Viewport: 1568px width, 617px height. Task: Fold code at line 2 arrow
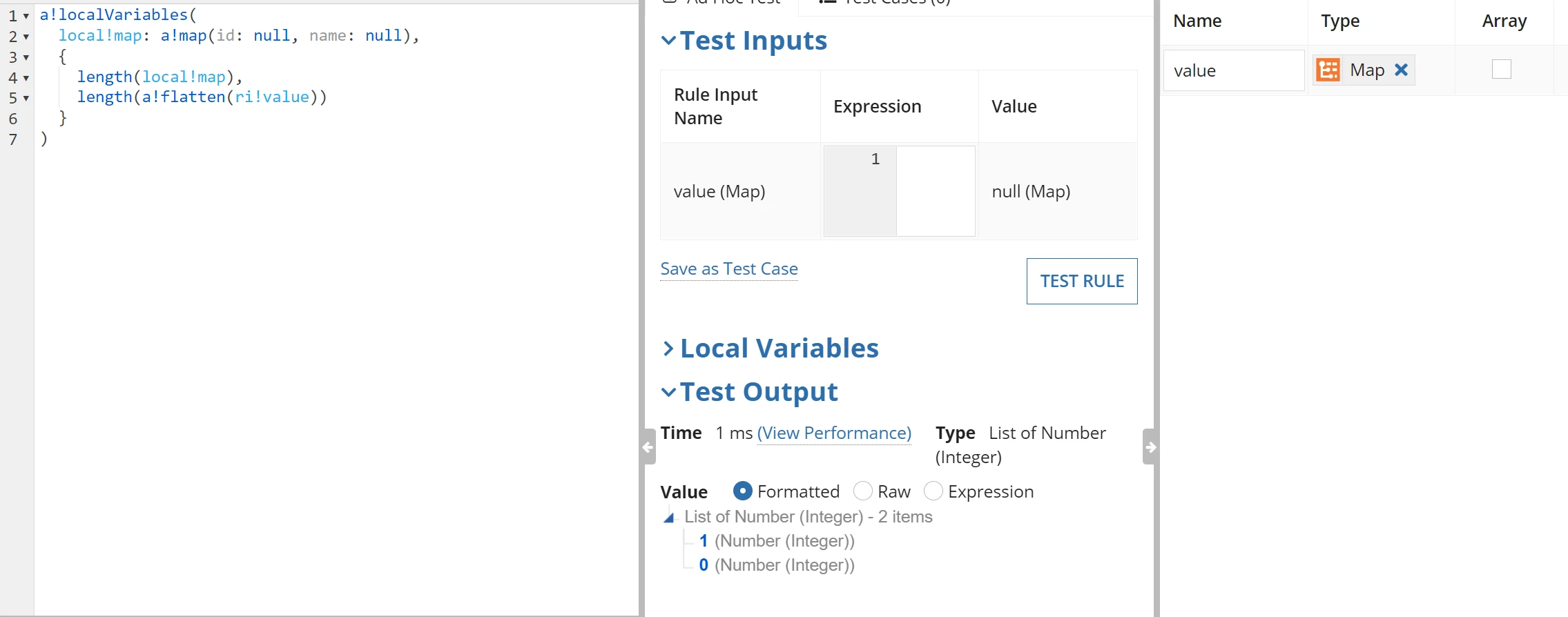click(x=26, y=37)
